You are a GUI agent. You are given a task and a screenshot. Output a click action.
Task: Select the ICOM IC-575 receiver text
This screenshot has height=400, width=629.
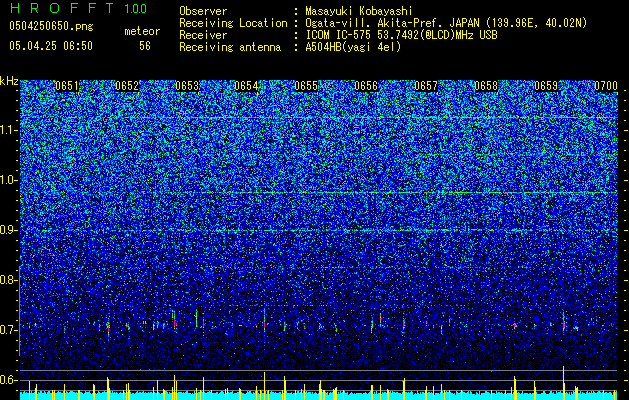coord(401,35)
